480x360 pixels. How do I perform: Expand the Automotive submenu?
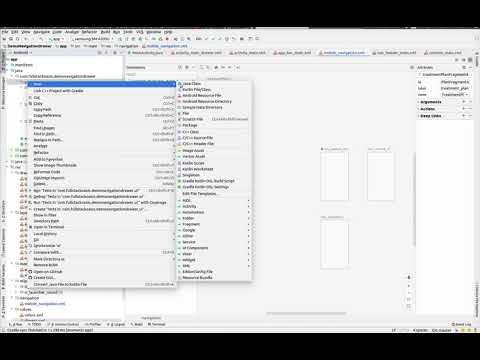214,212
